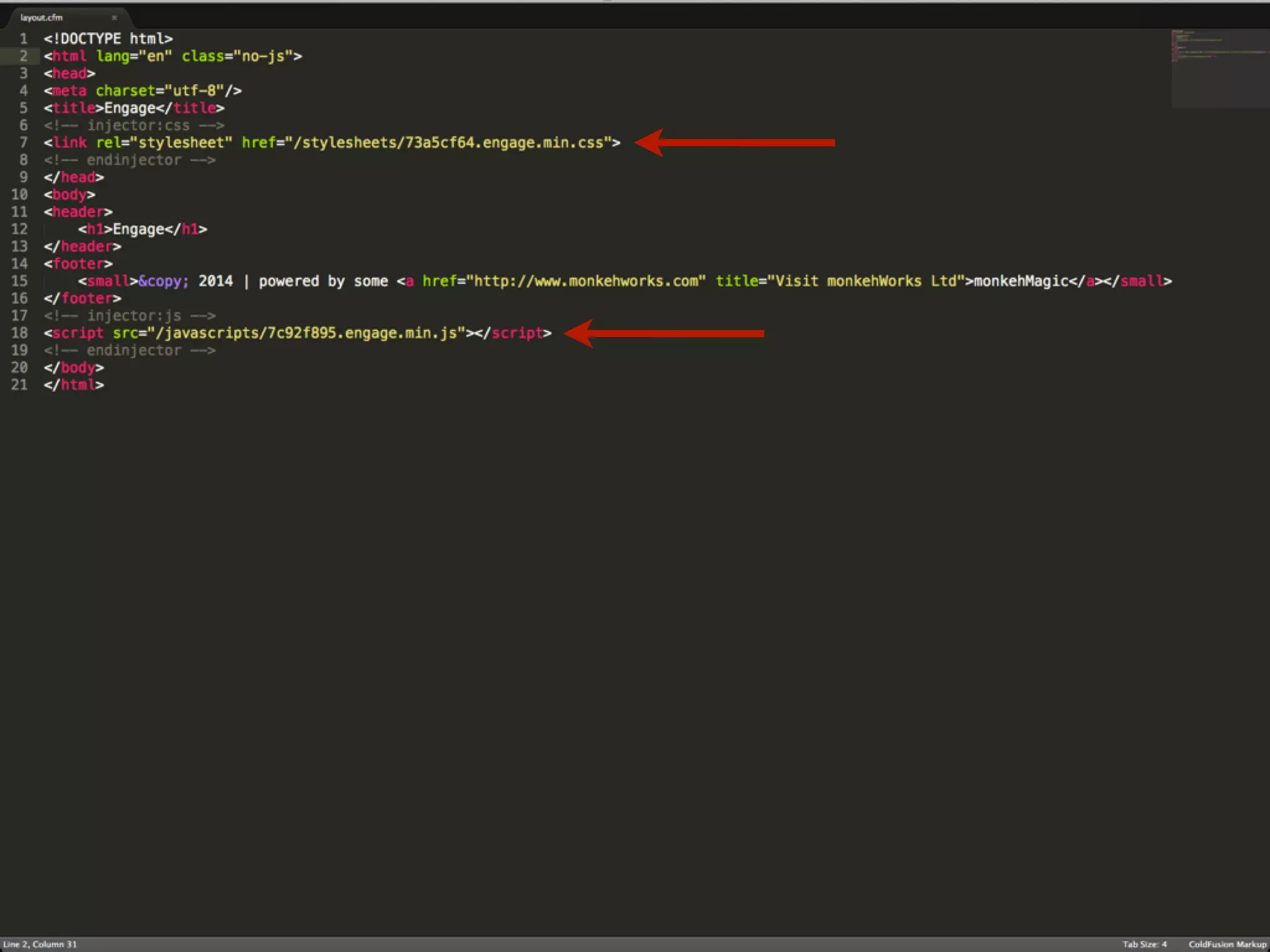Click line number 21 in gutter
Screen dimensions: 1270x952
(20, 385)
